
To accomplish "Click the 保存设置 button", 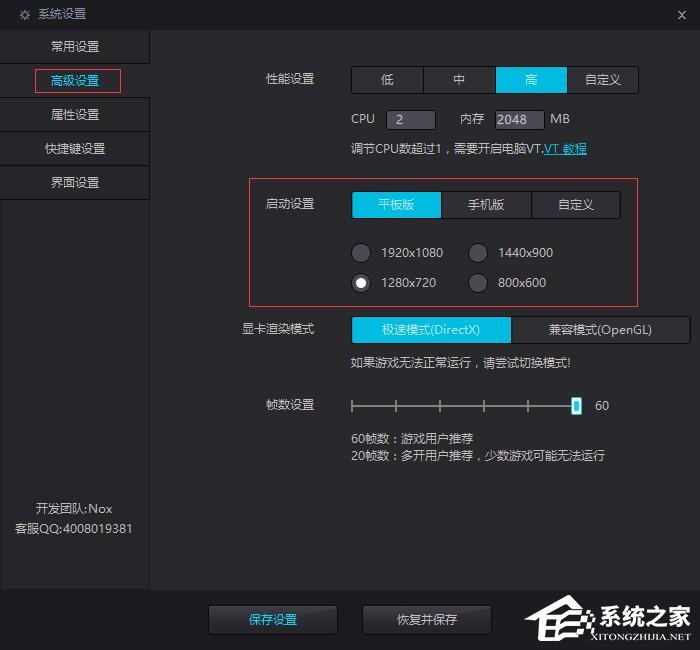I will [273, 620].
